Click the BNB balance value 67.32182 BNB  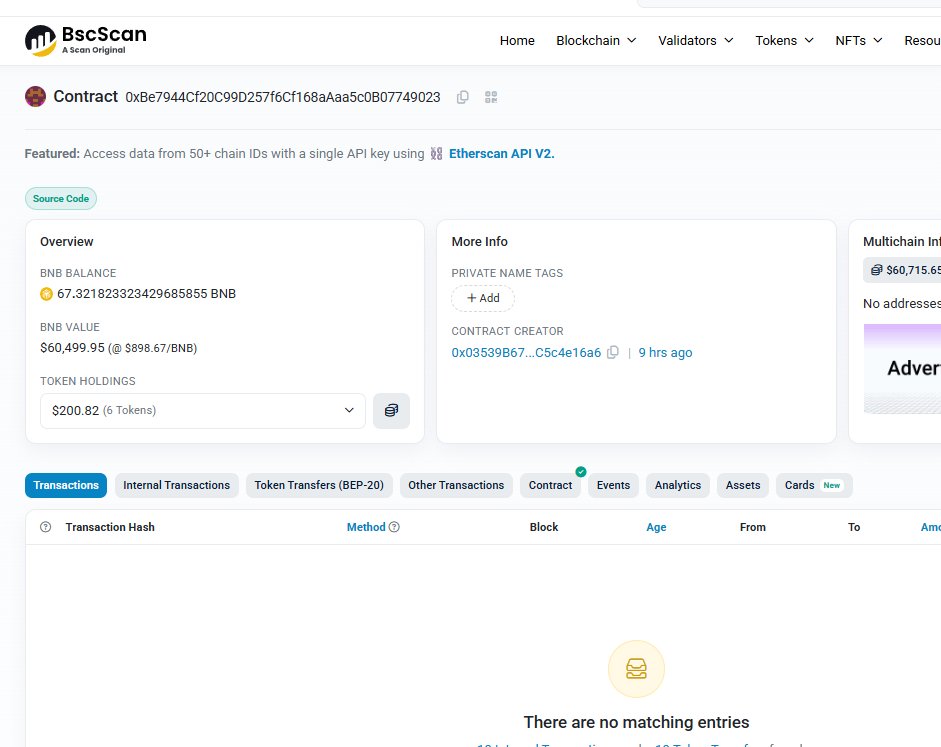click(x=146, y=293)
